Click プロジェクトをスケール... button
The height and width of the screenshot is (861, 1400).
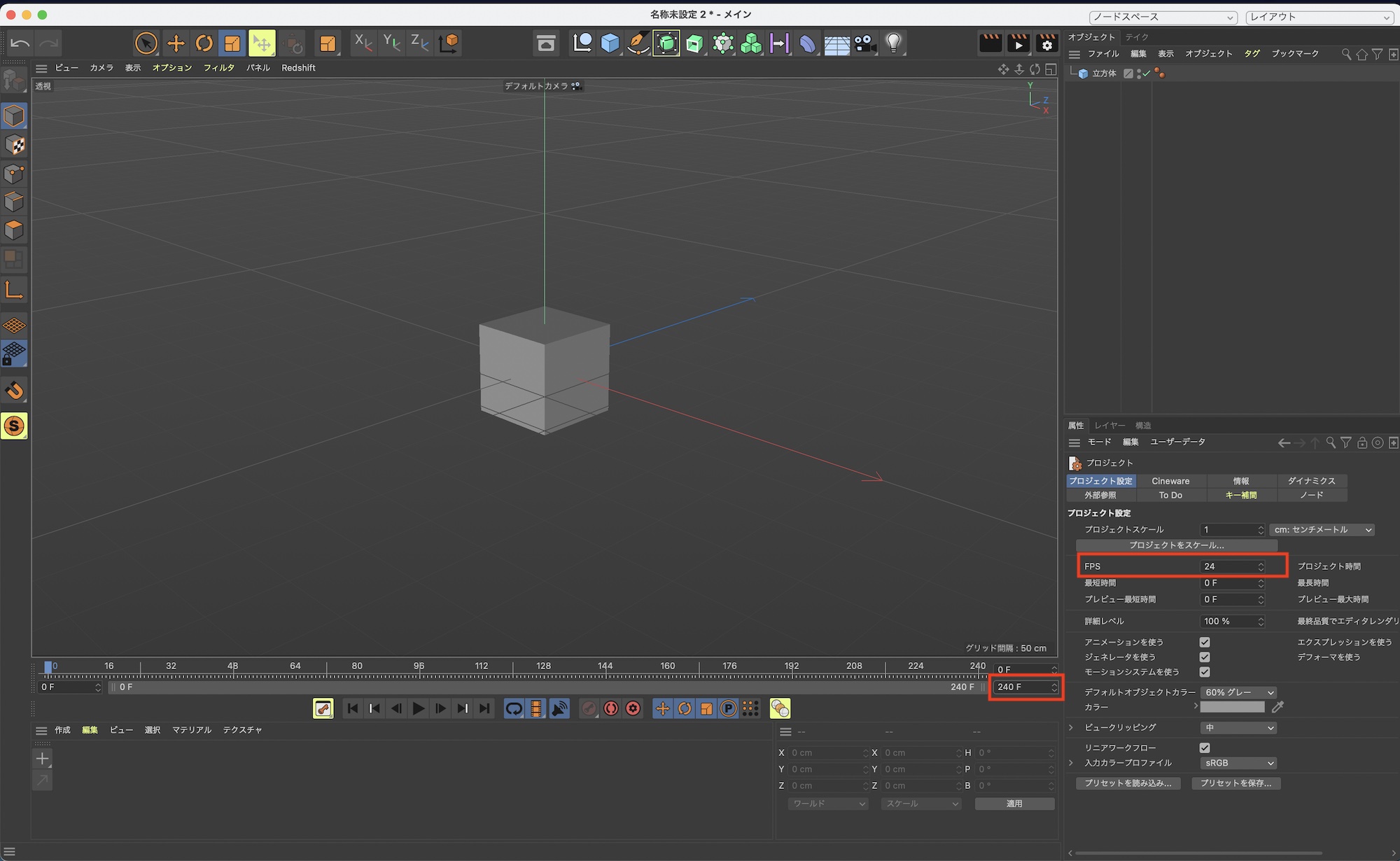[1176, 545]
